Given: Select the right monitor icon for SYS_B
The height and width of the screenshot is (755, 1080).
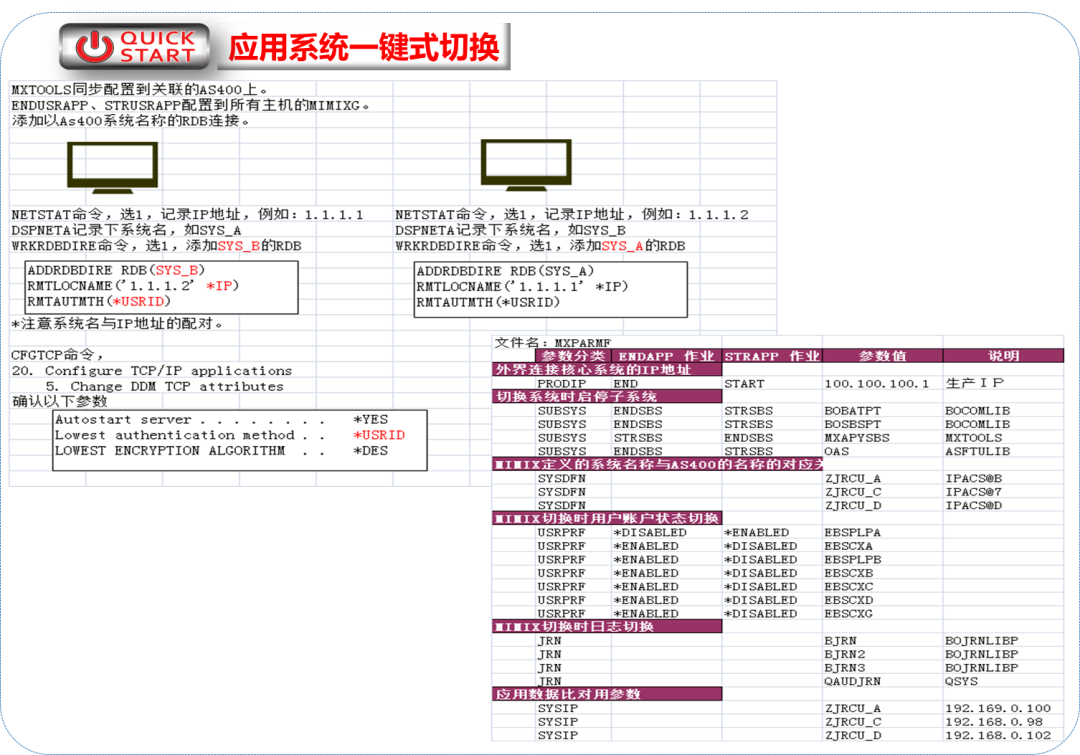Looking at the screenshot, I should click(526, 165).
